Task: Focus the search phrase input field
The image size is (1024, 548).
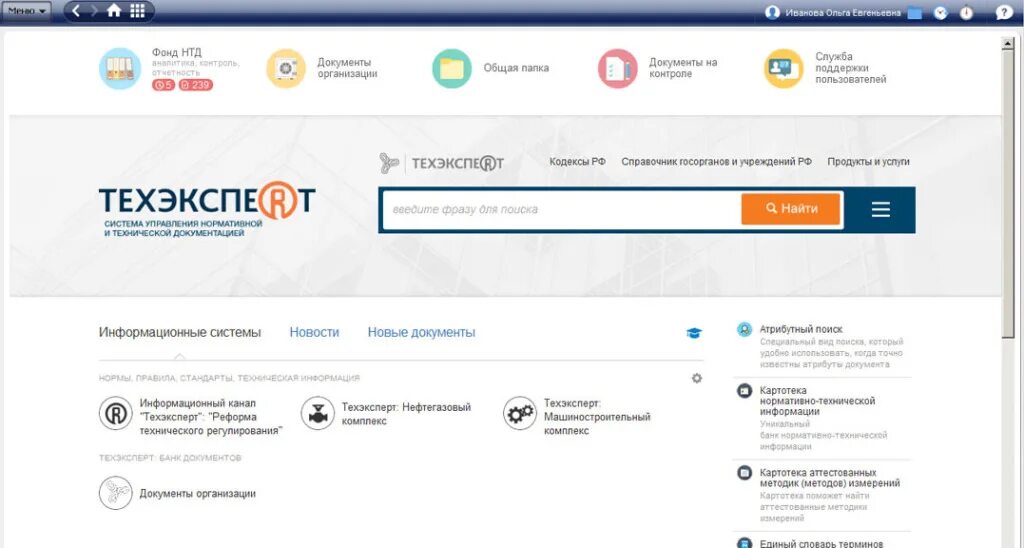Action: click(562, 210)
